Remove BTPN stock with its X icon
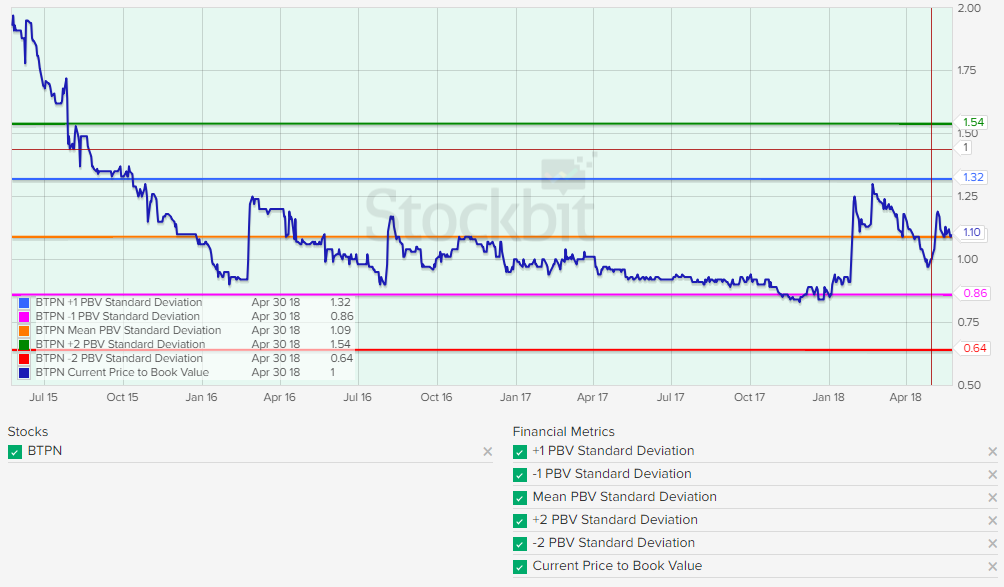 [x=487, y=452]
